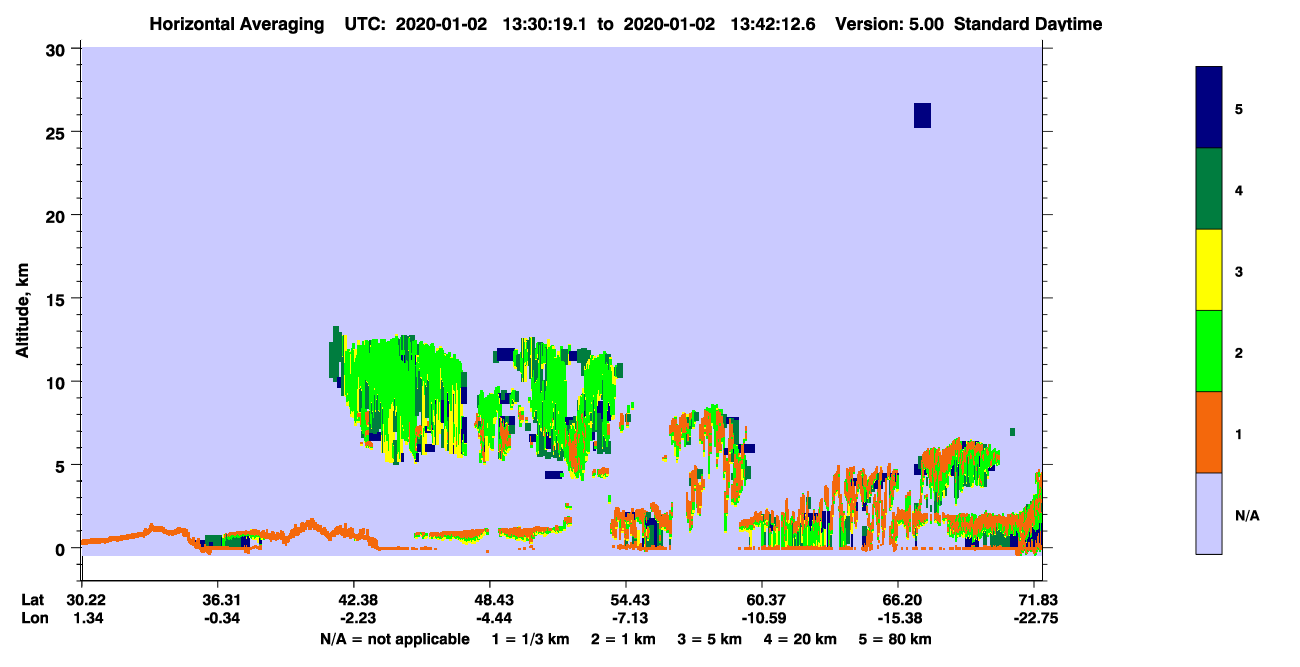This screenshot has width=1300, height=667.
Task: Click the colorbar label 2
Action: click(1239, 351)
